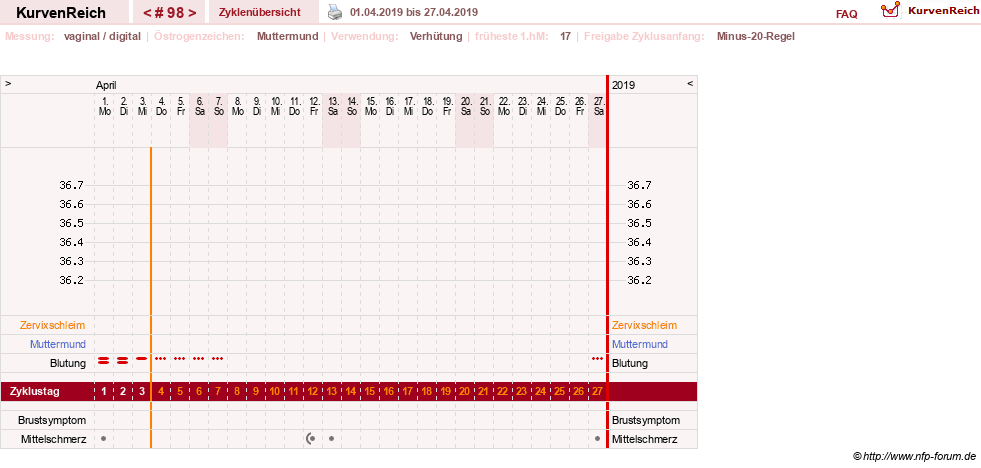Click the Mittelschmerz crescent symbol on April 12
Viewport: 981px width, 468px height.
[311, 439]
